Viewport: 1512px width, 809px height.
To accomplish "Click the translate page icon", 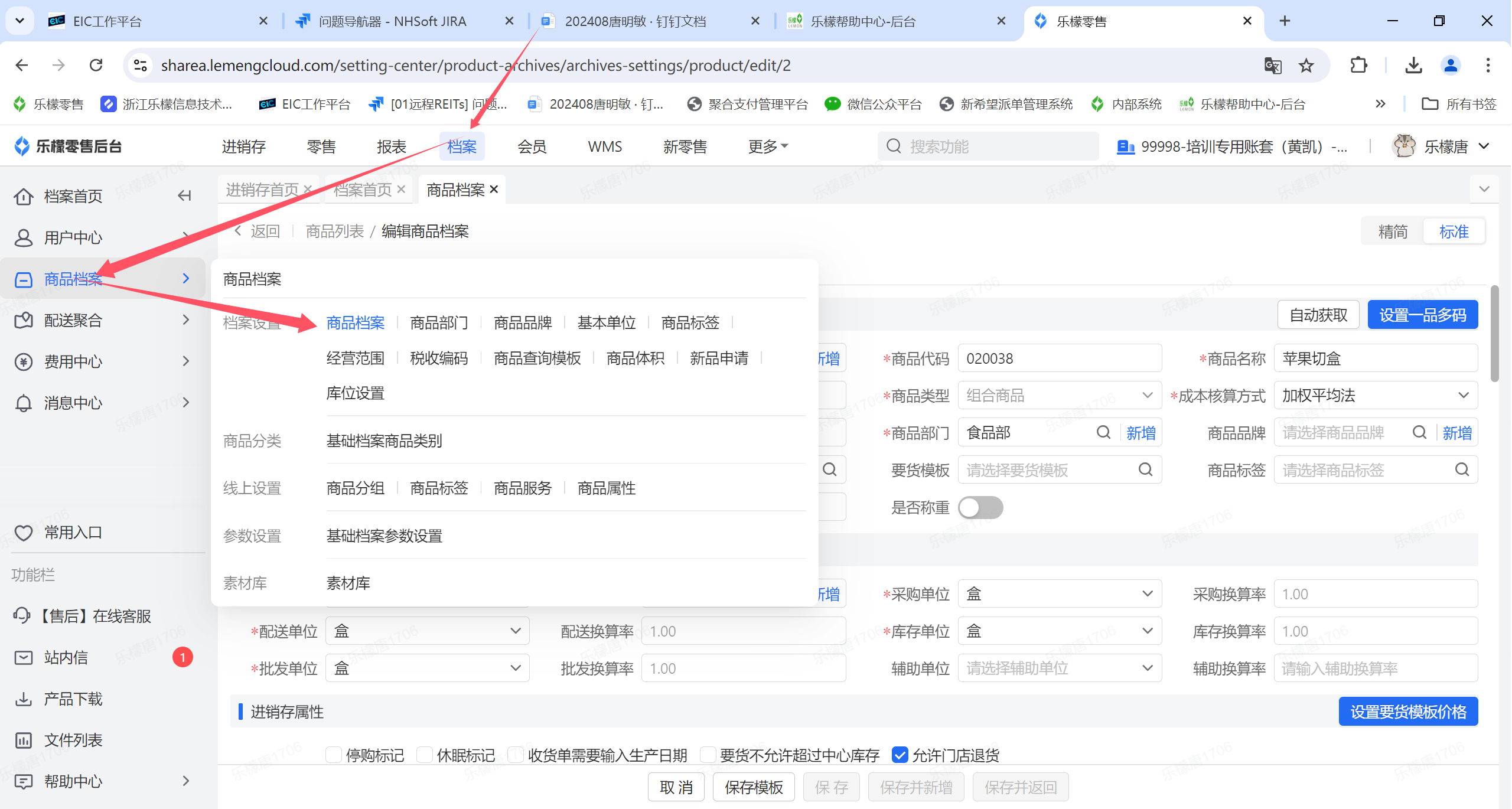I will pos(1273,66).
